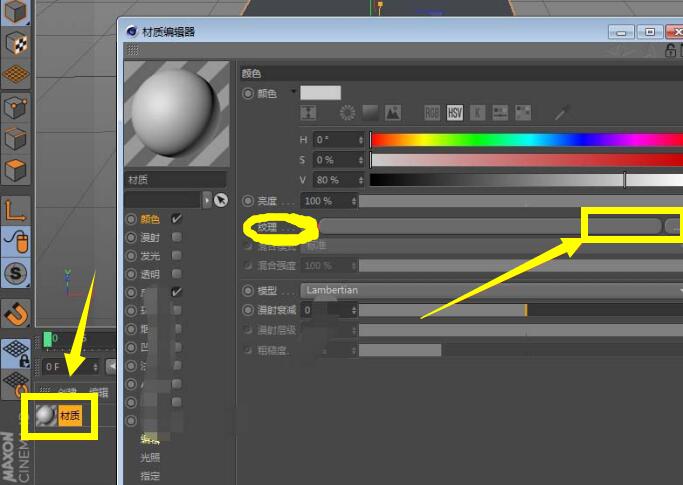
Task: Select the 颜色 channel in the list
Action: pyautogui.click(x=150, y=219)
